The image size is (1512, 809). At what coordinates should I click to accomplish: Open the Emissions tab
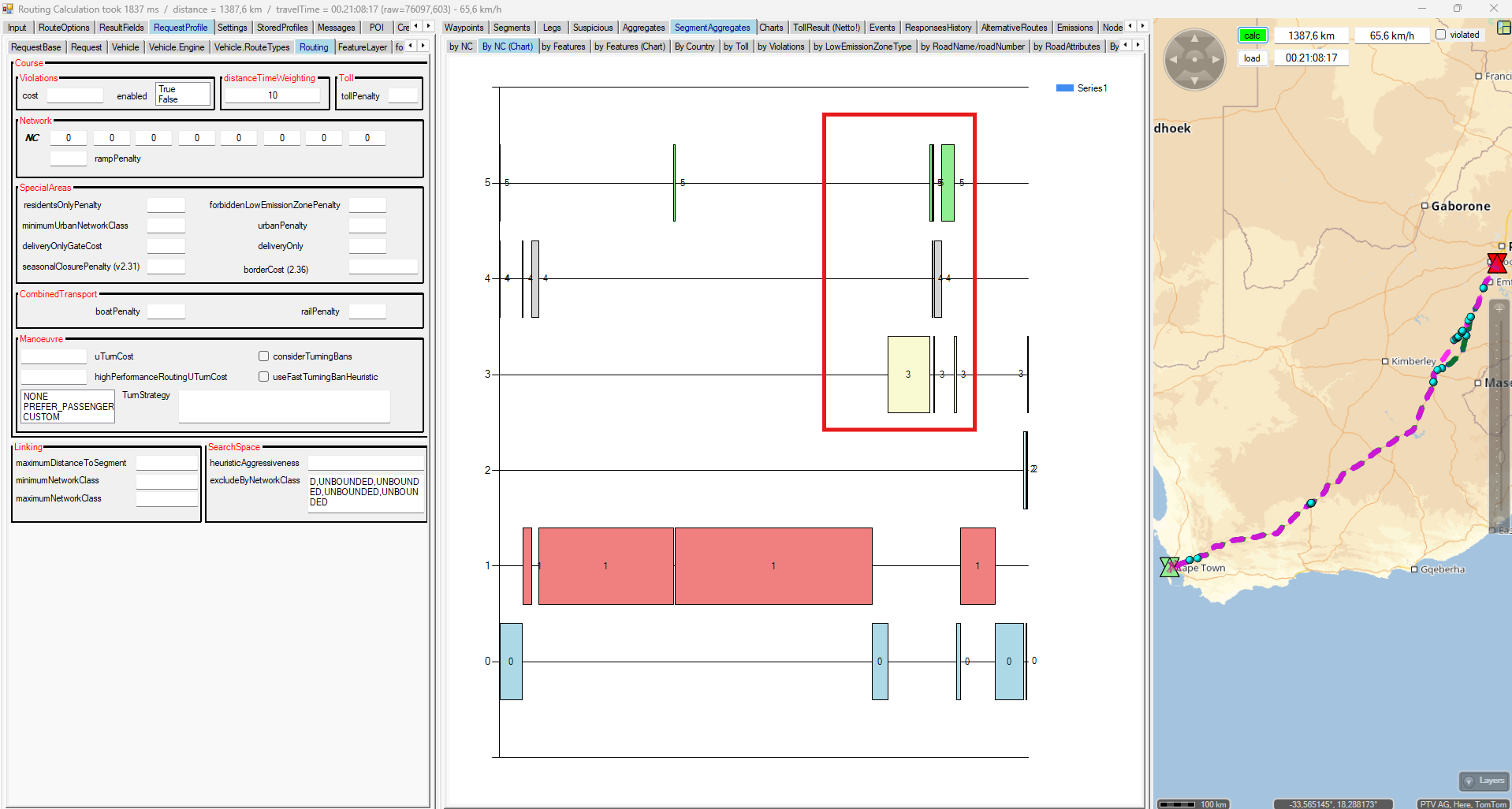(1074, 28)
